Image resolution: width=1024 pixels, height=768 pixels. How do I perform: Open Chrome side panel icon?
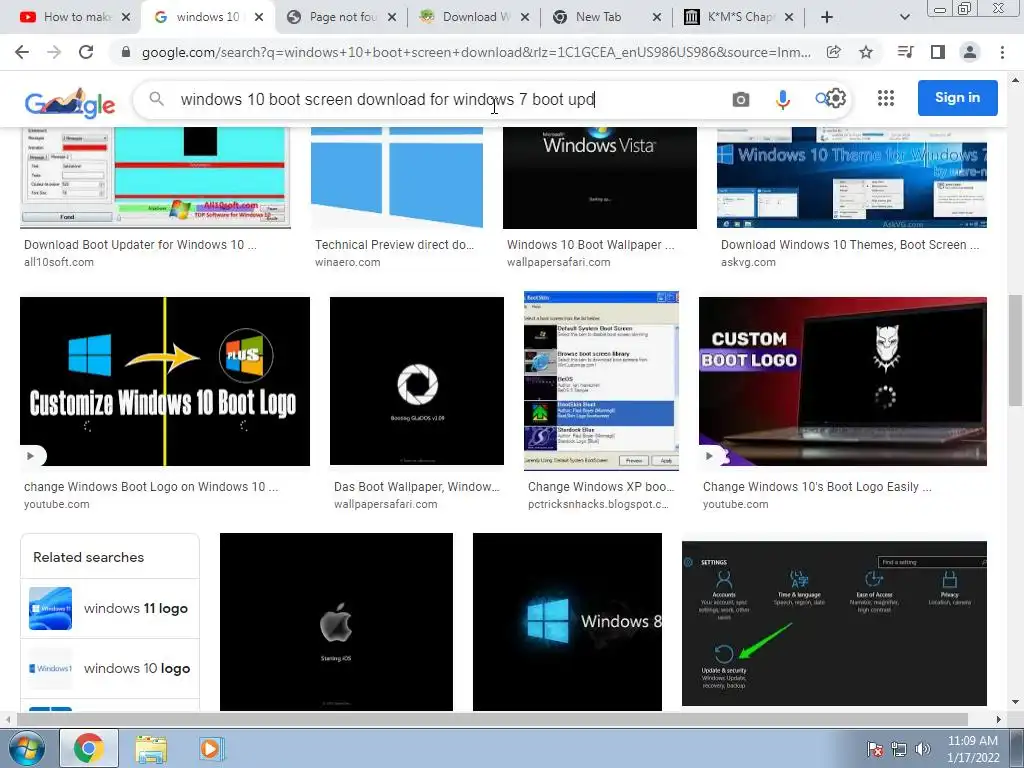point(938,52)
